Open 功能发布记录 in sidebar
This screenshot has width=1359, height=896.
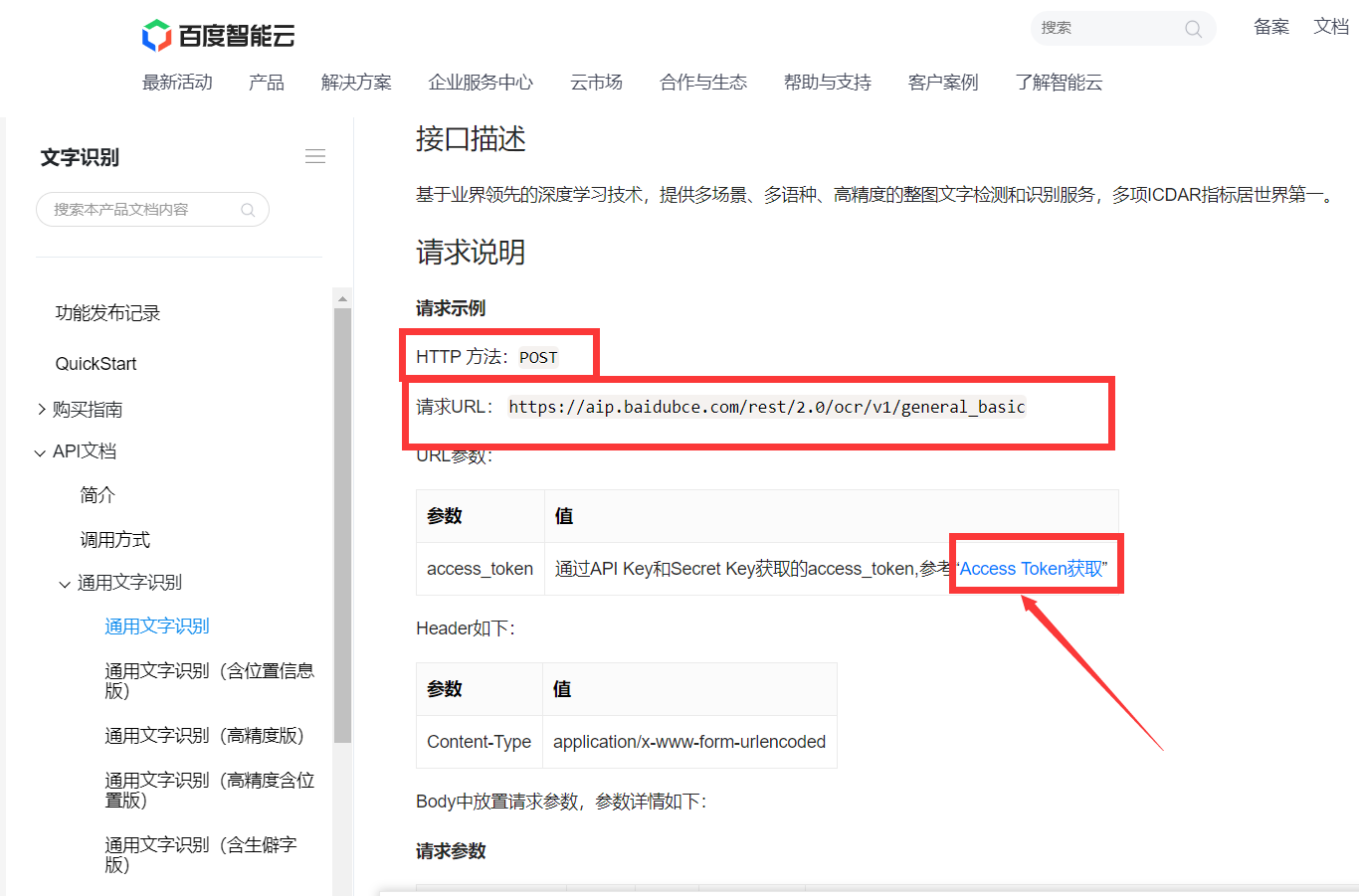107,313
